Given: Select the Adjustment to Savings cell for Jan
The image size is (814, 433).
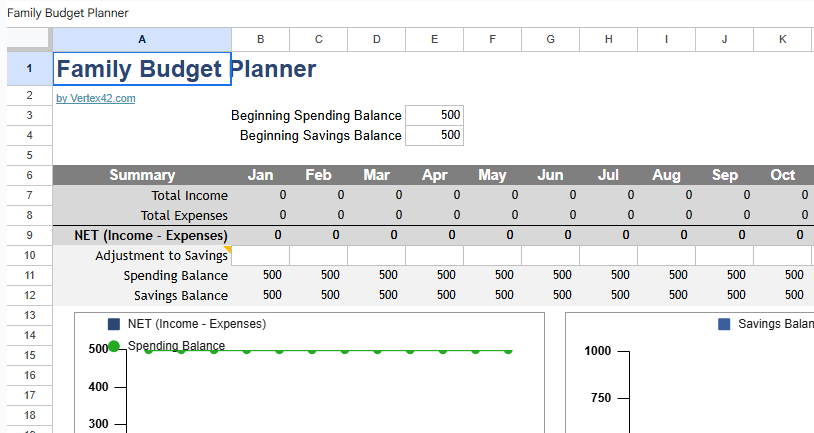Looking at the screenshot, I should 260,255.
